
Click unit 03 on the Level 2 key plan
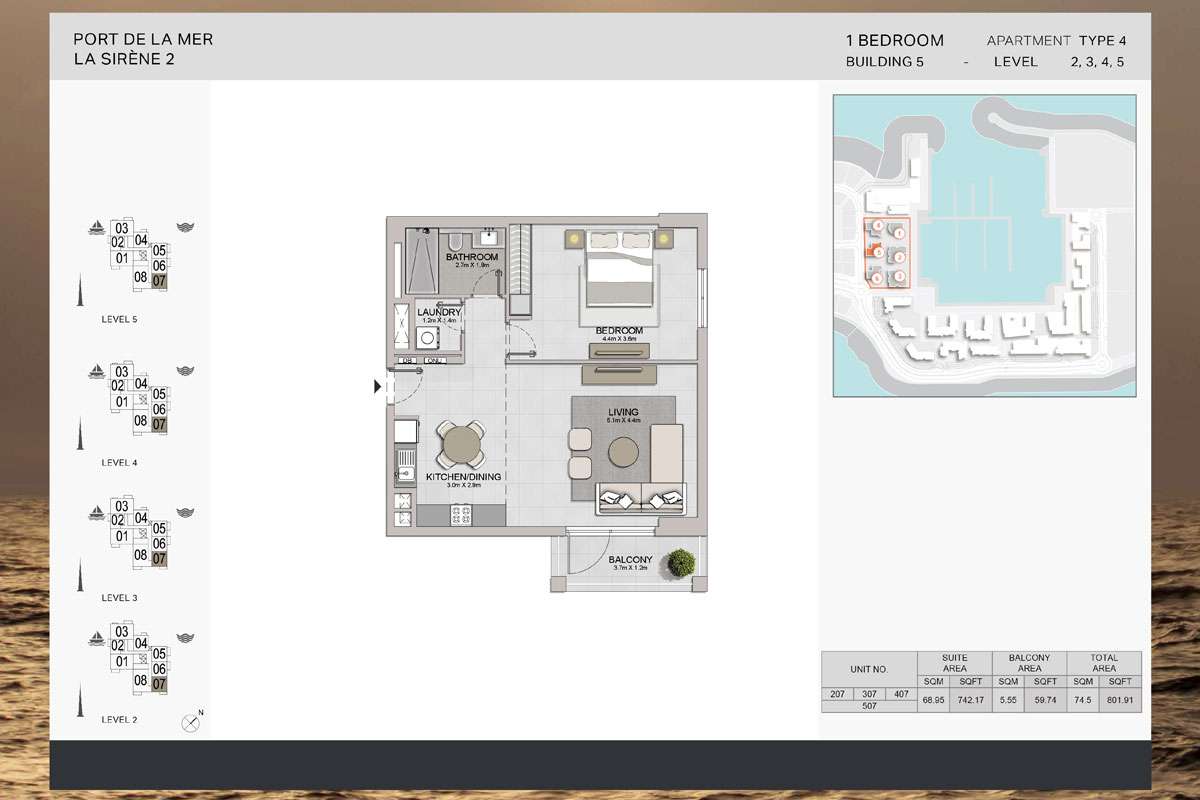[122, 631]
